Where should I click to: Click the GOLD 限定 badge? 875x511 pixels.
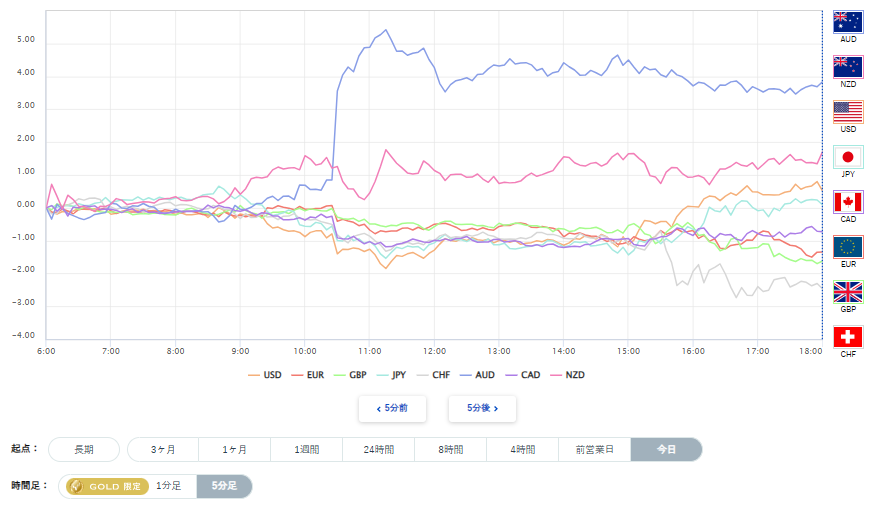click(x=107, y=486)
